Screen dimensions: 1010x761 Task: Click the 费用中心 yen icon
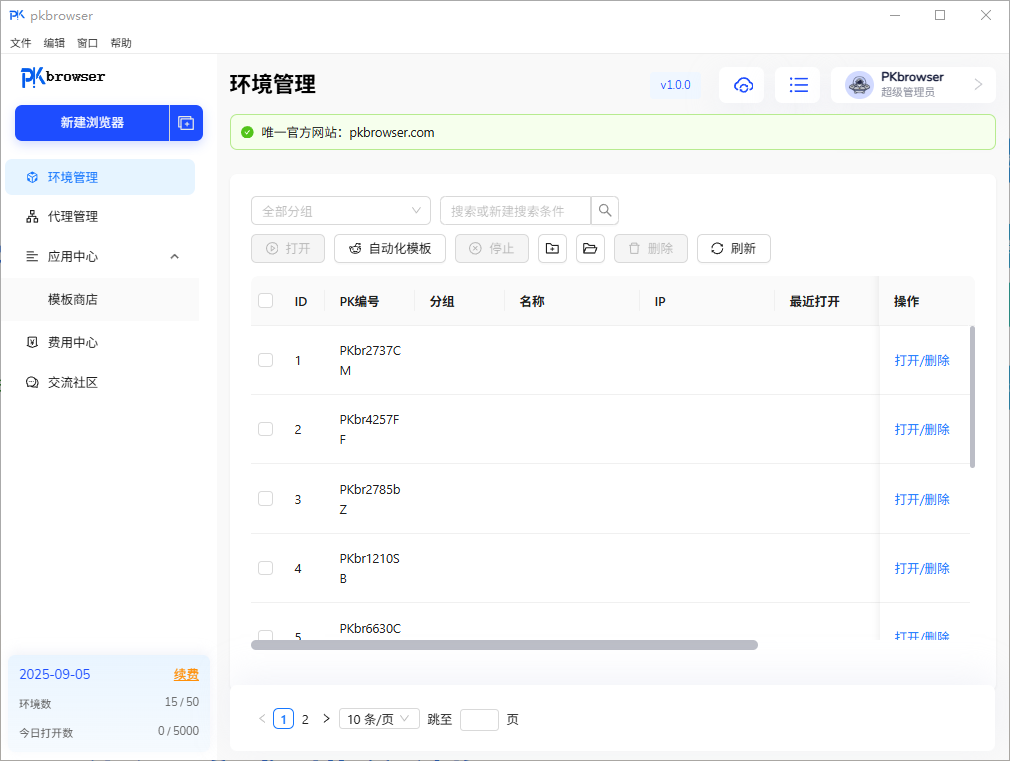tap(32, 342)
